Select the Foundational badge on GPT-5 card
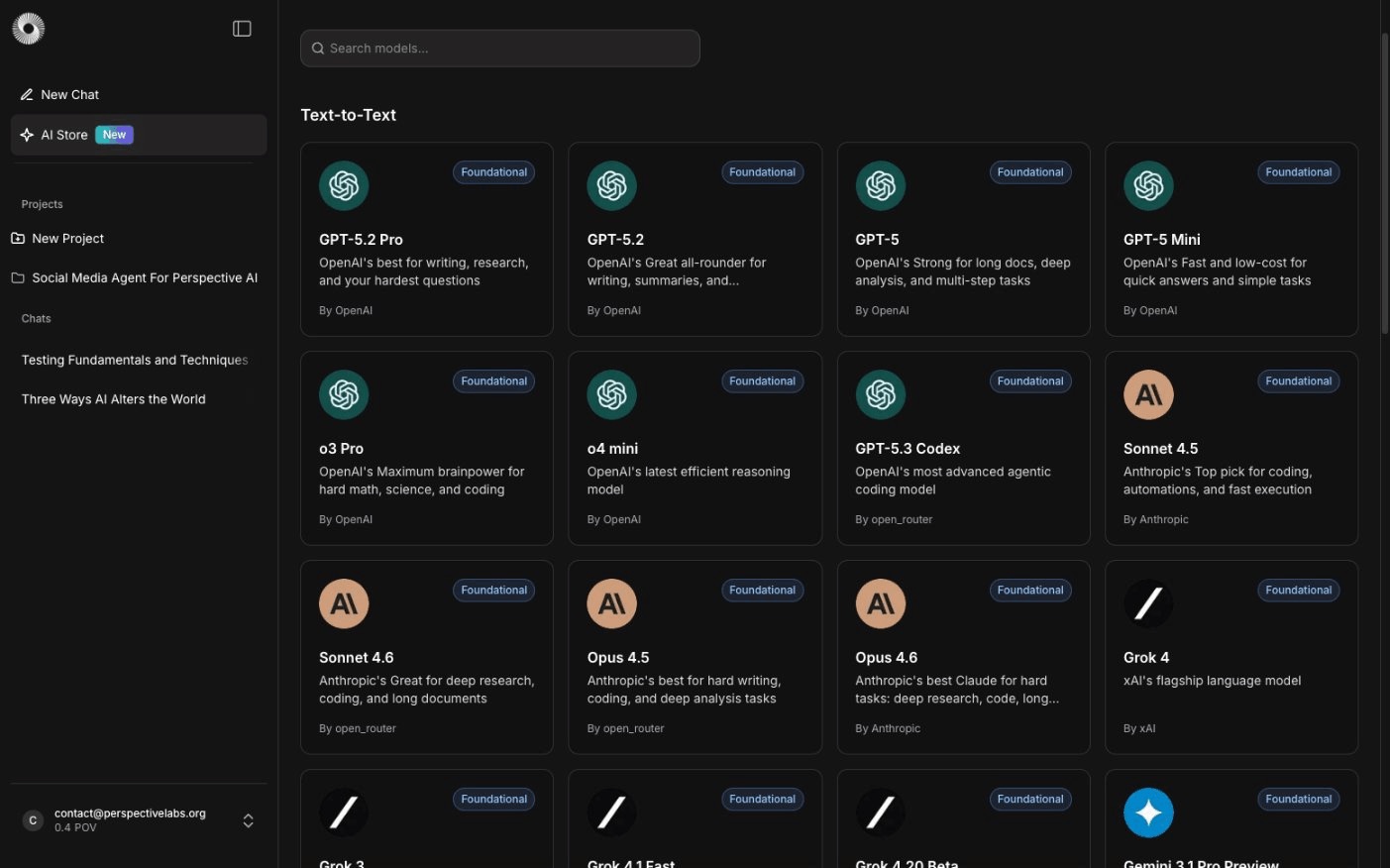The height and width of the screenshot is (868, 1390). [x=1030, y=171]
